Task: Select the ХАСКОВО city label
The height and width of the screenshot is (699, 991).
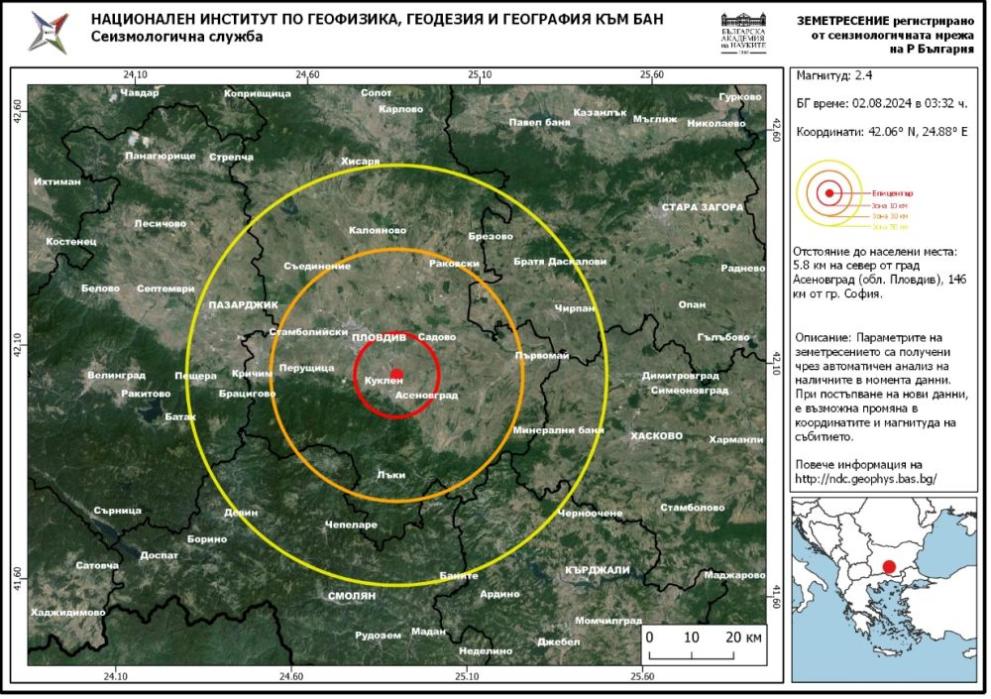Action: coord(656,436)
